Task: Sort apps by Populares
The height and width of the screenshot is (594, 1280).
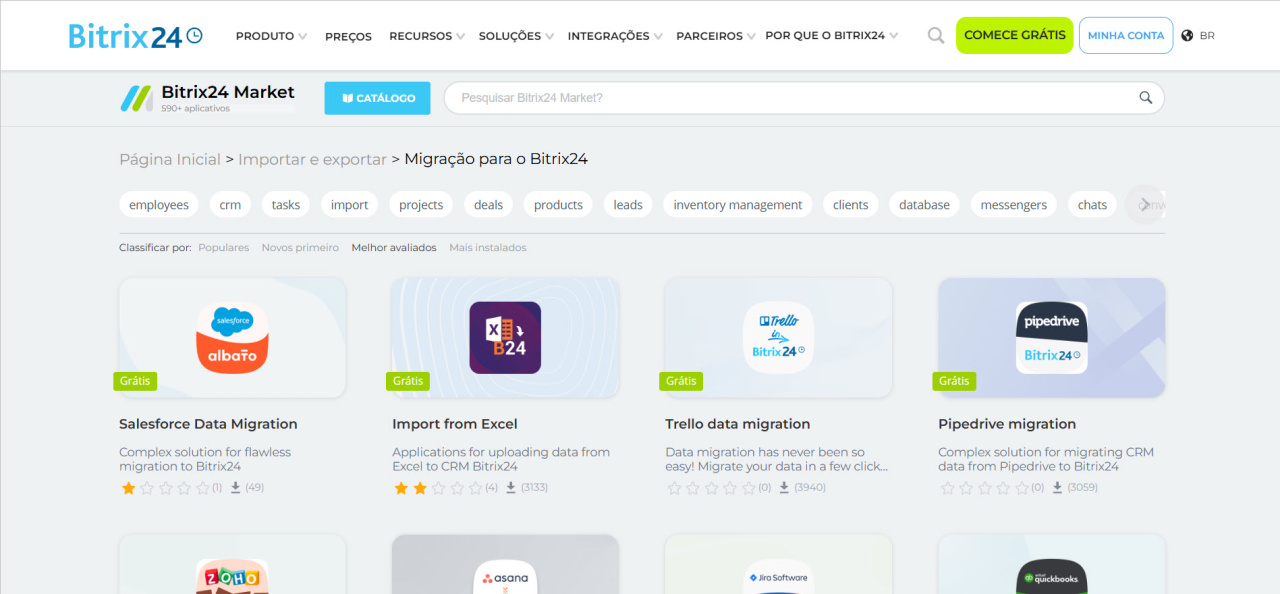Action: (x=224, y=247)
